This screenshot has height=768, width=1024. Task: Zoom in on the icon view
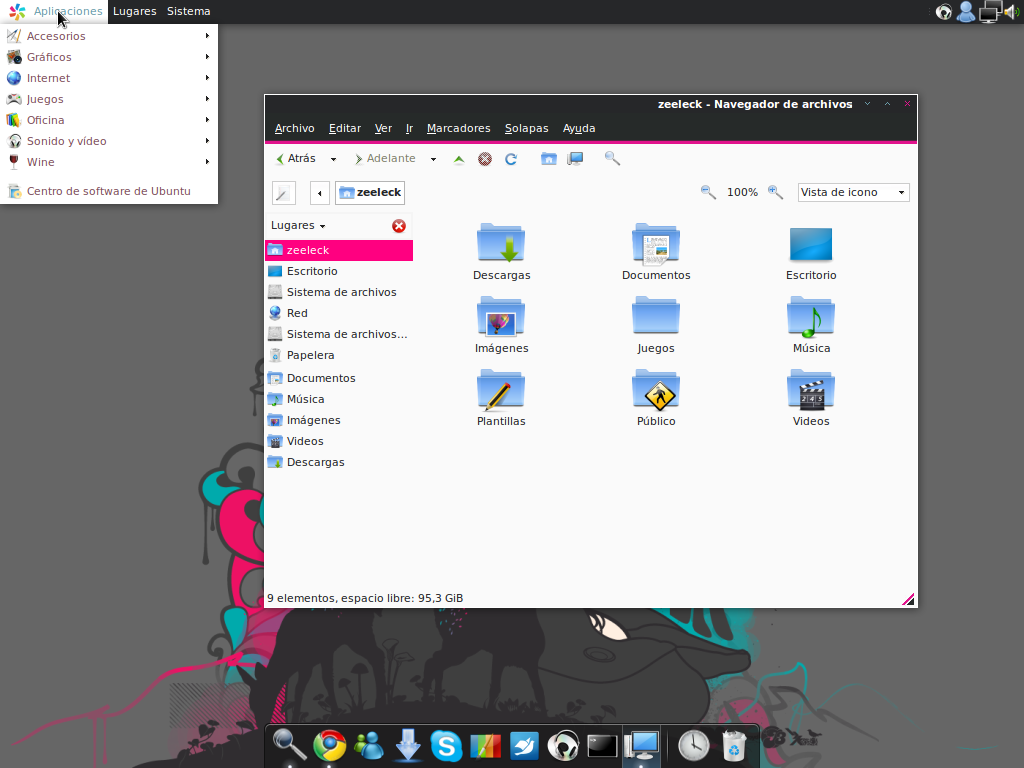(x=775, y=192)
